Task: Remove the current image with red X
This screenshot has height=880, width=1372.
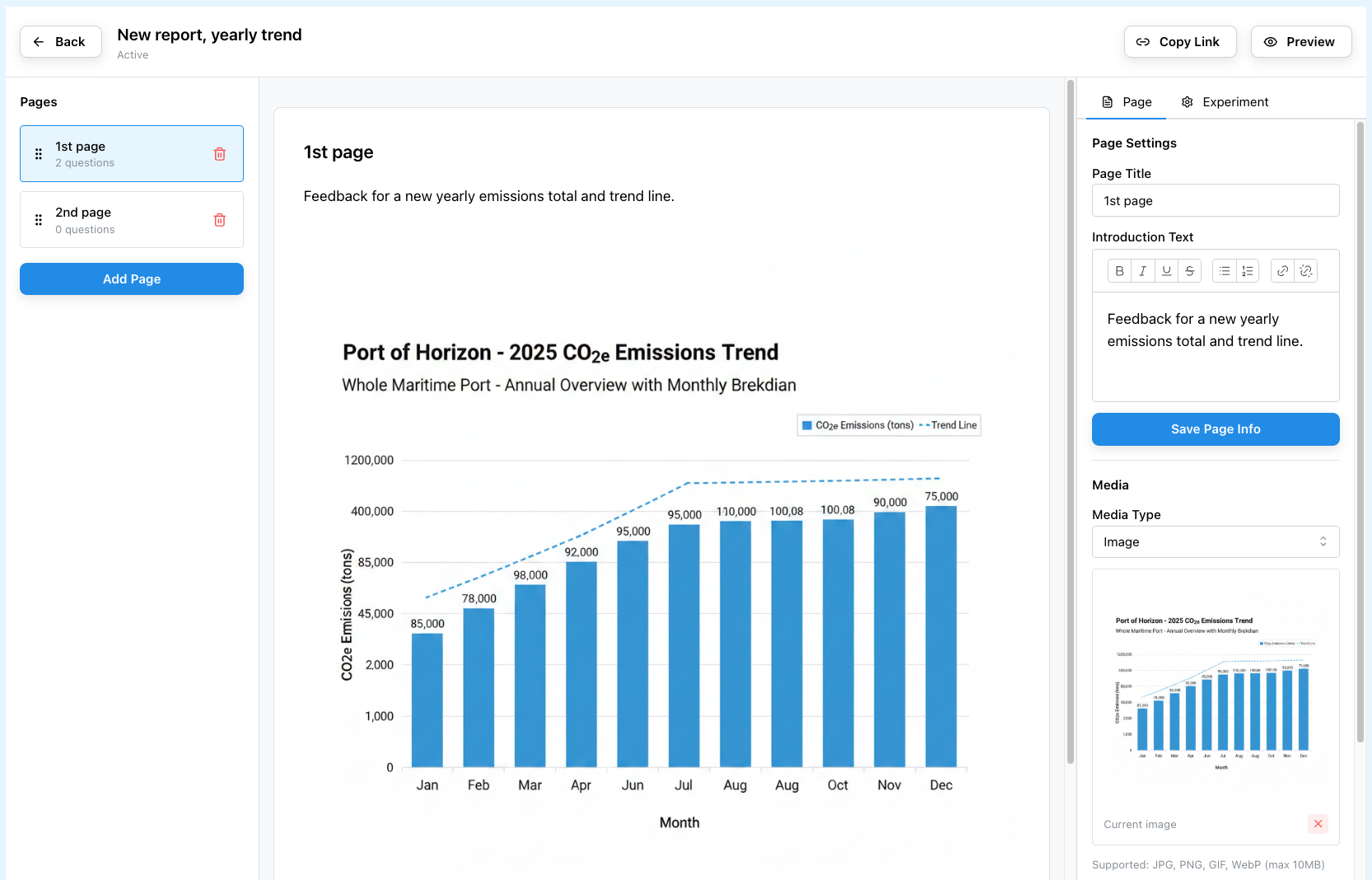Action: [x=1318, y=824]
